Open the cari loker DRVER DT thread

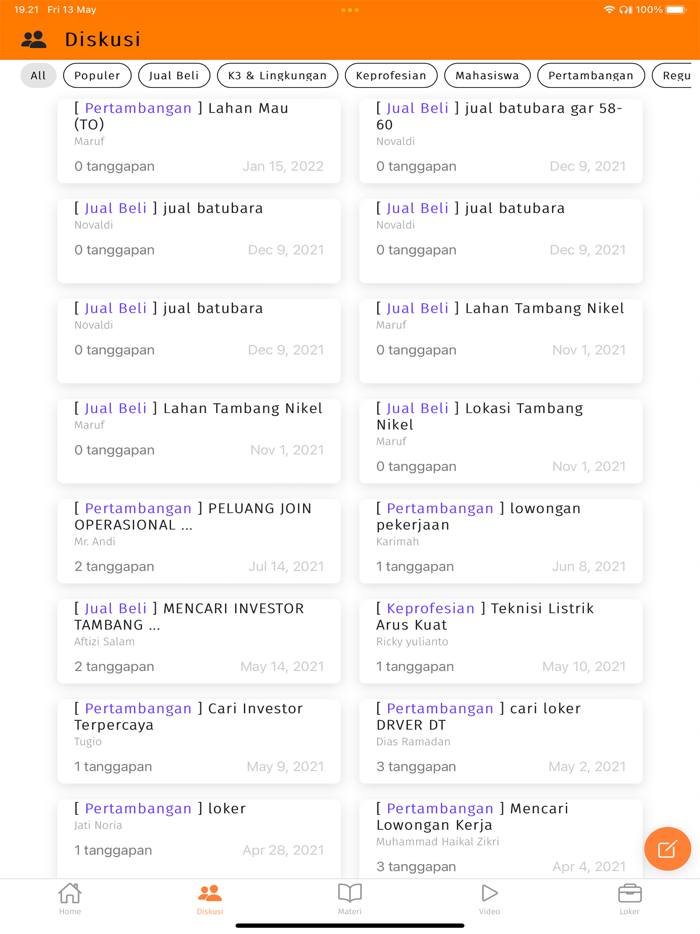(500, 740)
